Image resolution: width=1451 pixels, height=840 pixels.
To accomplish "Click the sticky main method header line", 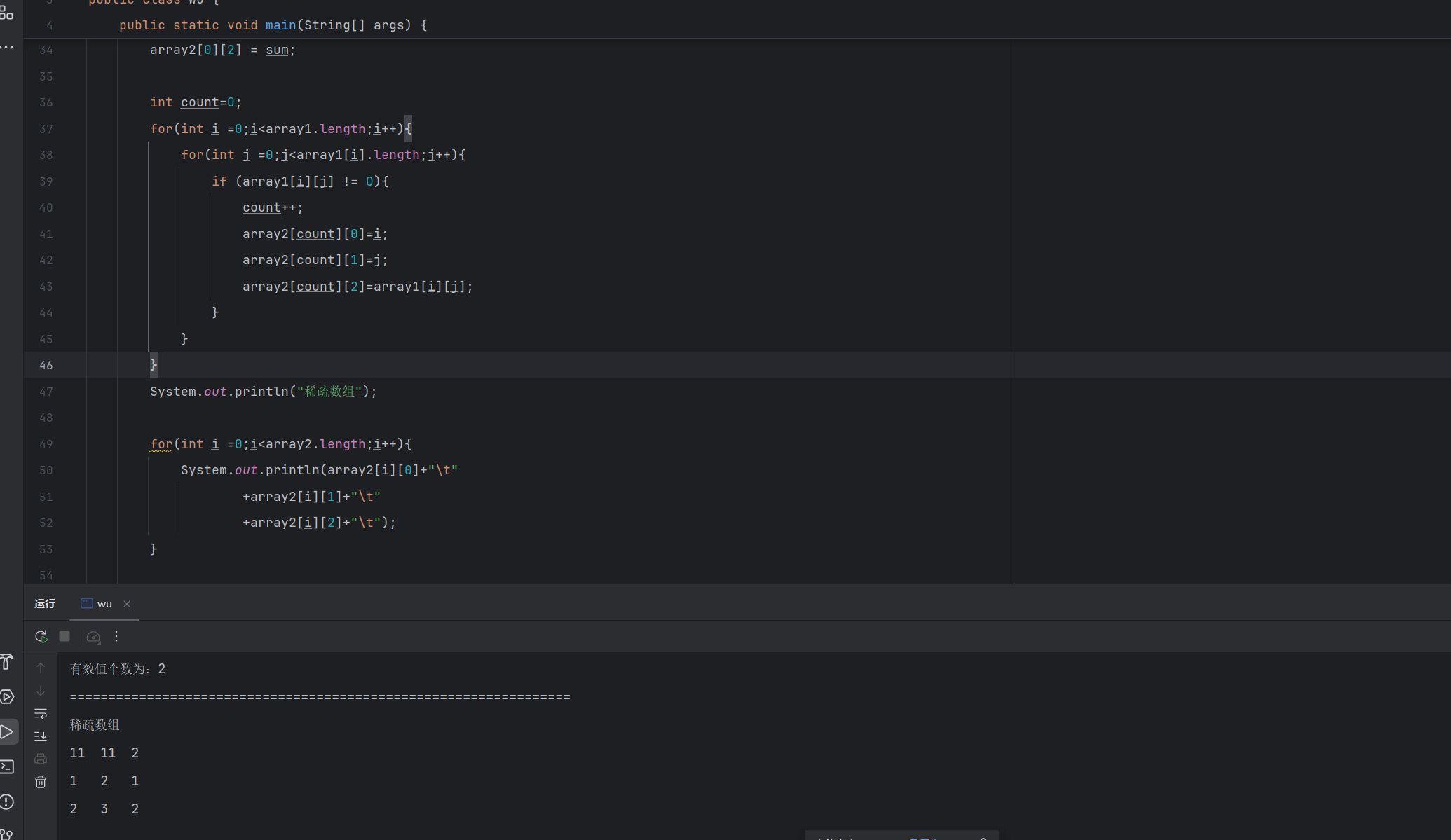I will pyautogui.click(x=273, y=25).
